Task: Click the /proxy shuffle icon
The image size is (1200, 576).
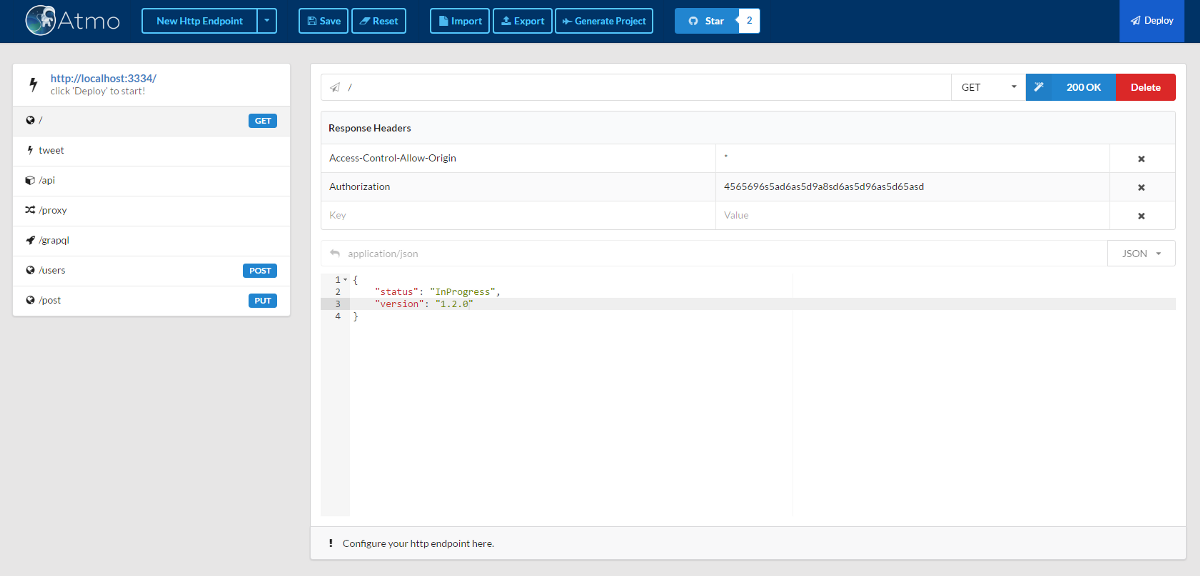Action: (30, 211)
